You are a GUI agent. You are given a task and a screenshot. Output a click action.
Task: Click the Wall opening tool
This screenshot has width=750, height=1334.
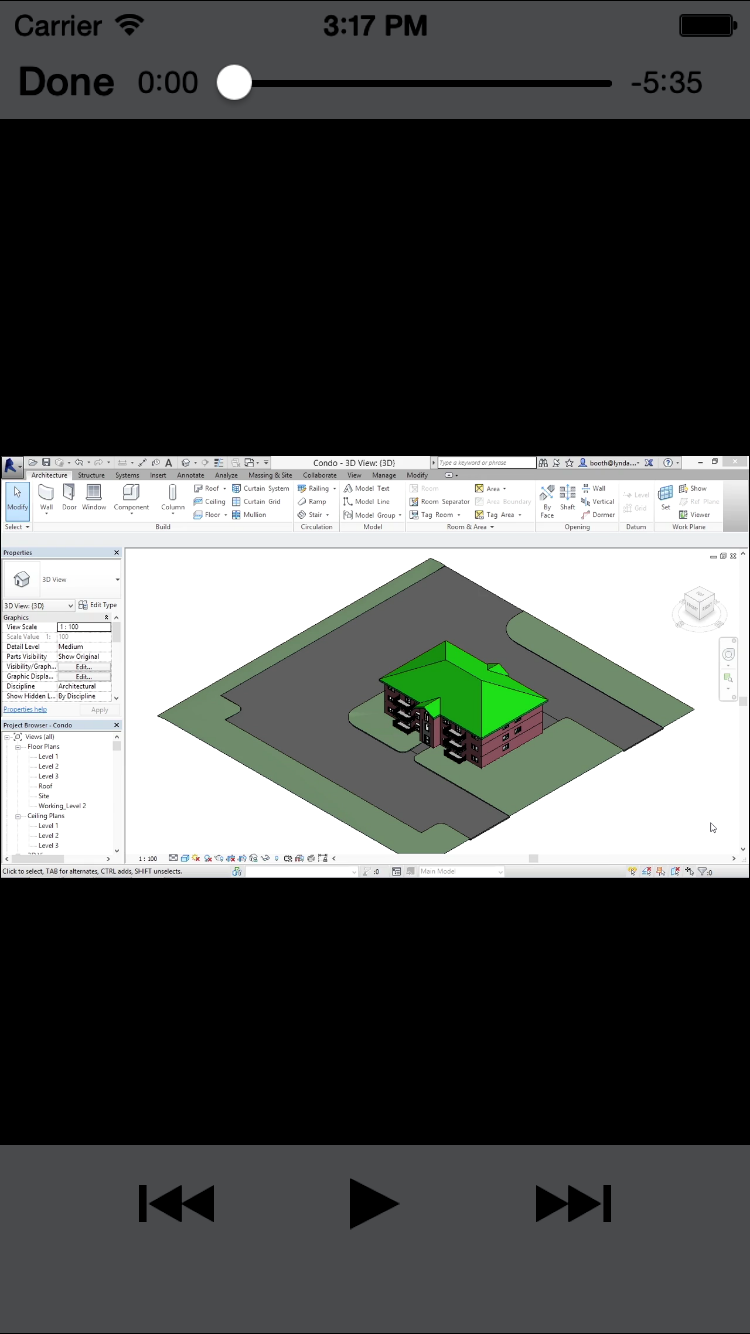(594, 488)
